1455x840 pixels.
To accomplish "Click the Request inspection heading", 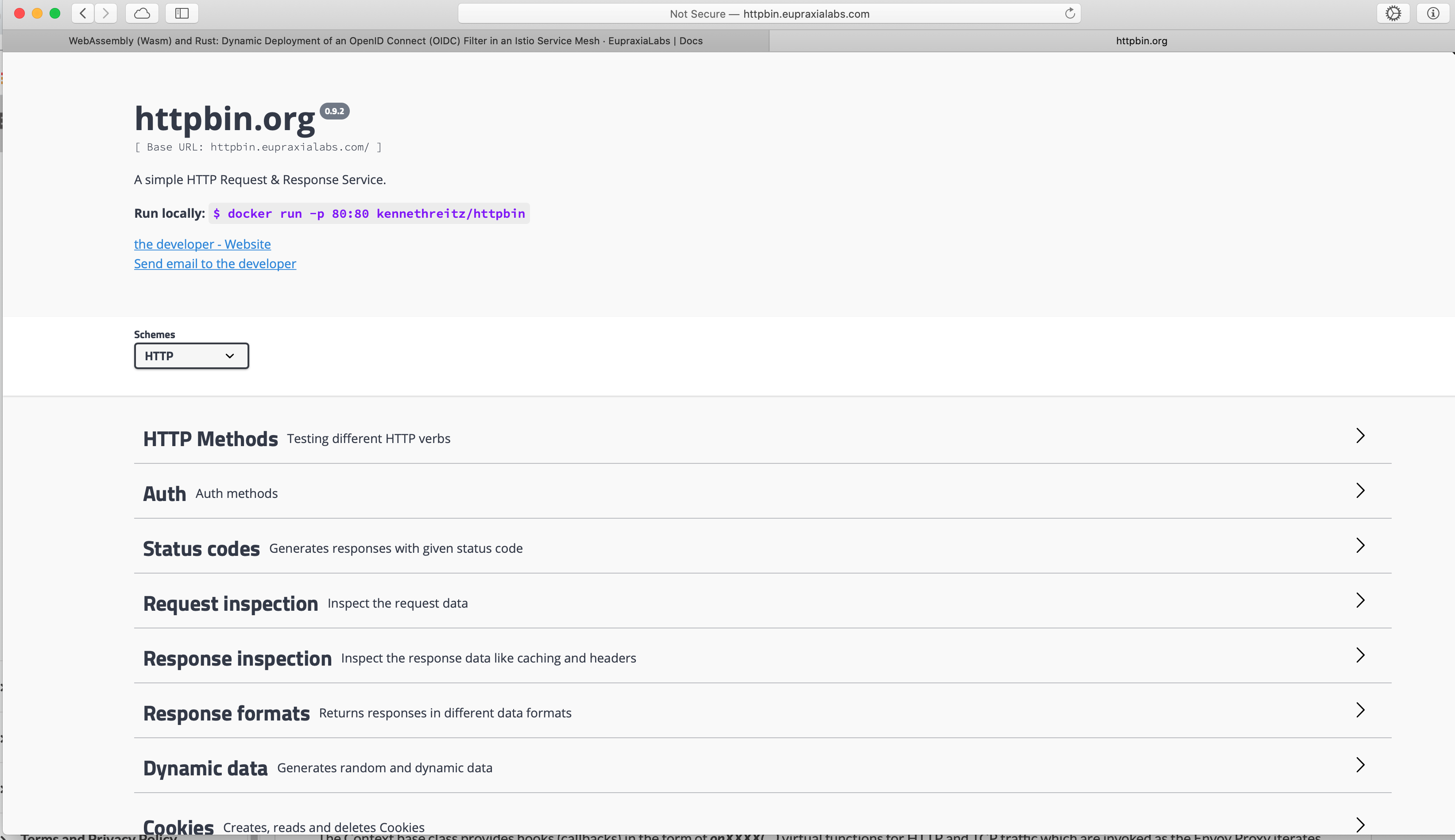I will 230,604.
